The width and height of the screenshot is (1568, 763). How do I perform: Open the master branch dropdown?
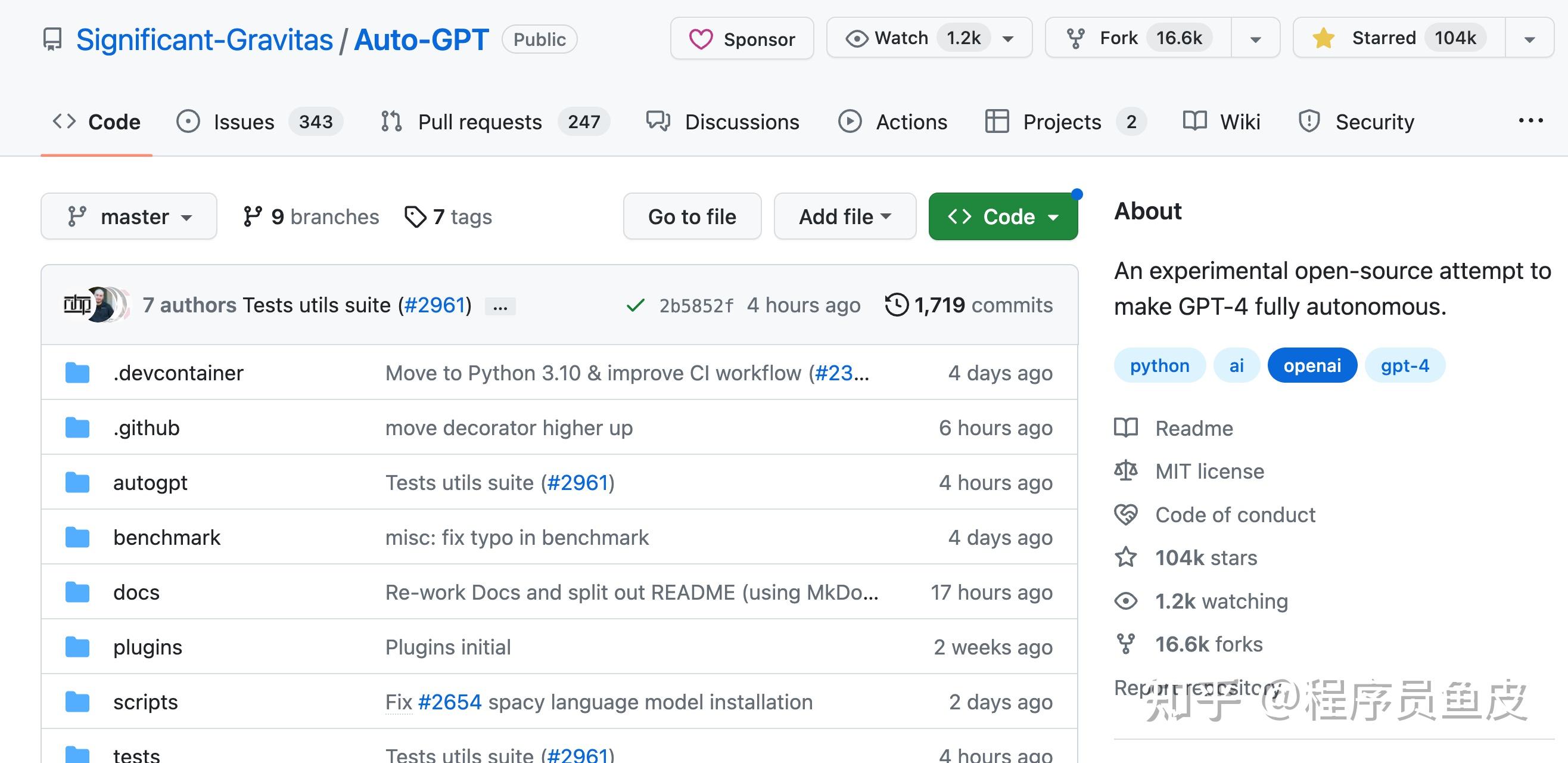pos(129,217)
